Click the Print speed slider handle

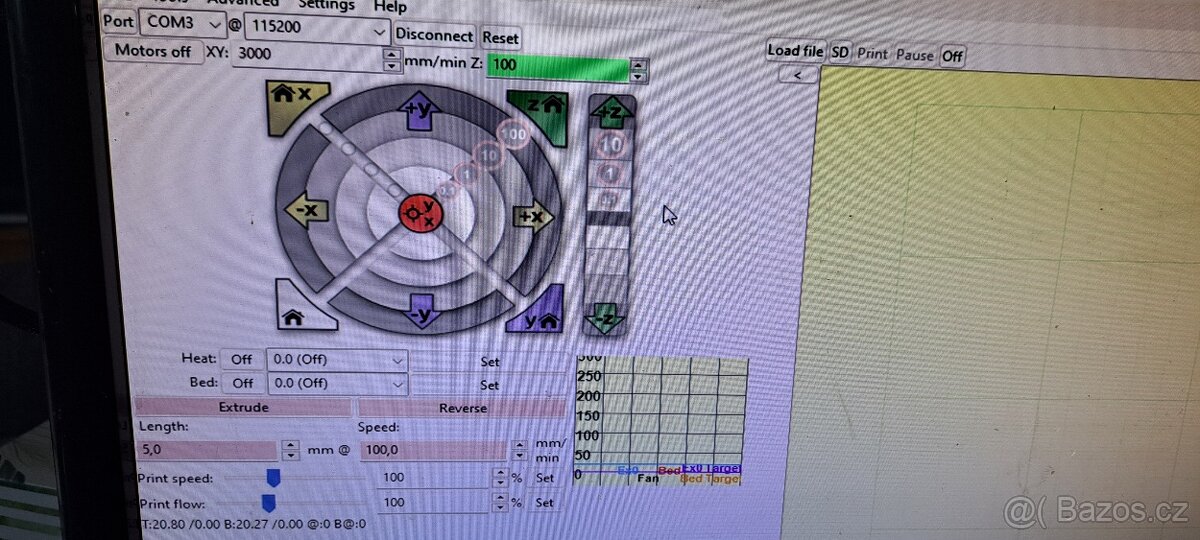(273, 477)
